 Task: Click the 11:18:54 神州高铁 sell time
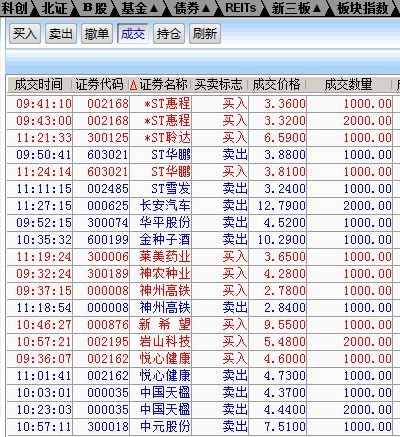44,308
